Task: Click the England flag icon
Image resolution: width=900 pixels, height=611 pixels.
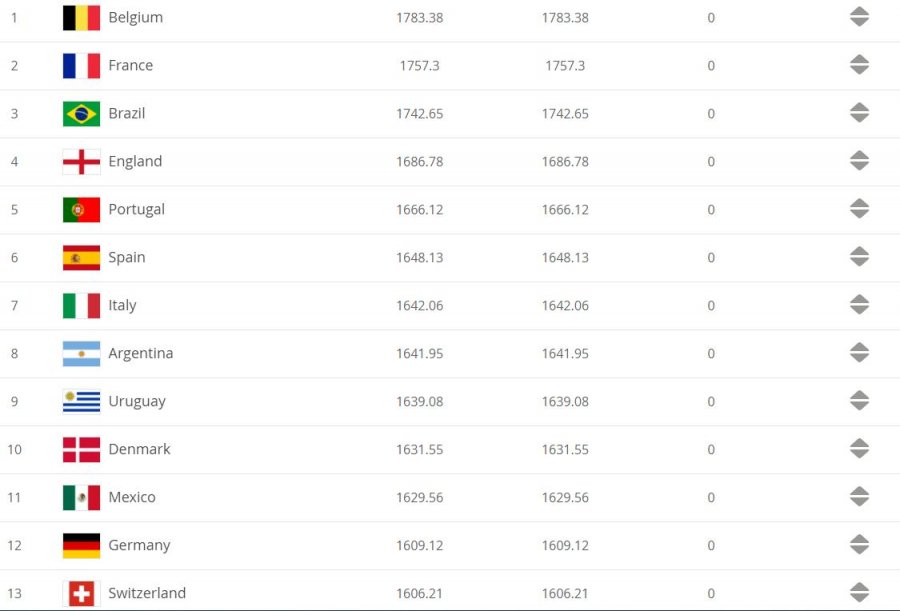Action: pyautogui.click(x=82, y=161)
